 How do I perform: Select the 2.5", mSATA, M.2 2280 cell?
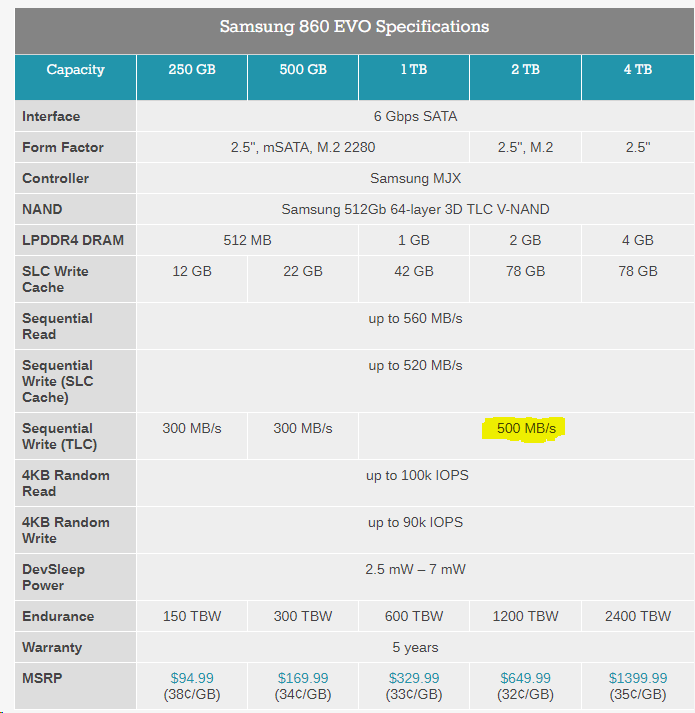[x=303, y=147]
